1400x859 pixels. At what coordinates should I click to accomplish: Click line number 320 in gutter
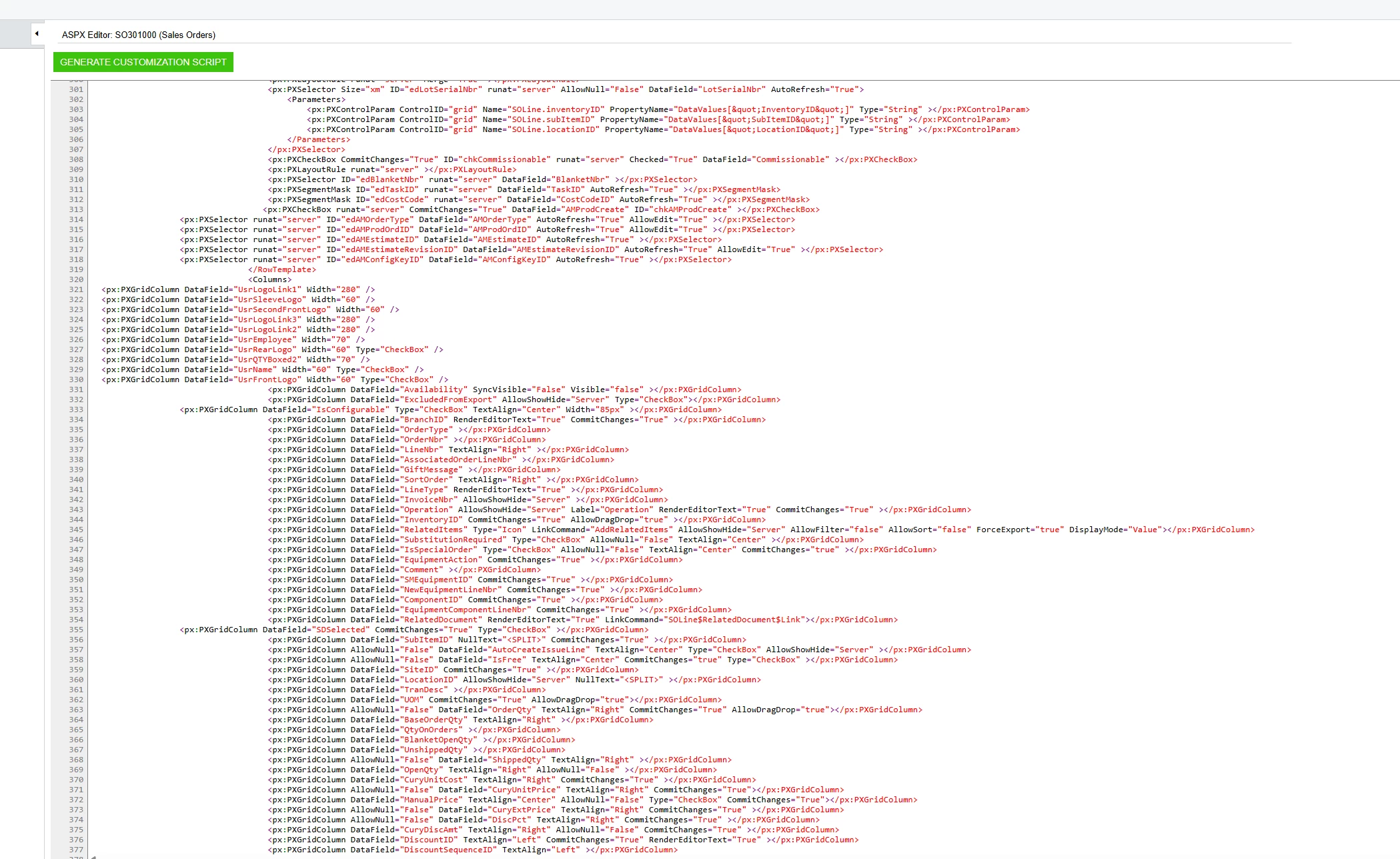click(76, 279)
